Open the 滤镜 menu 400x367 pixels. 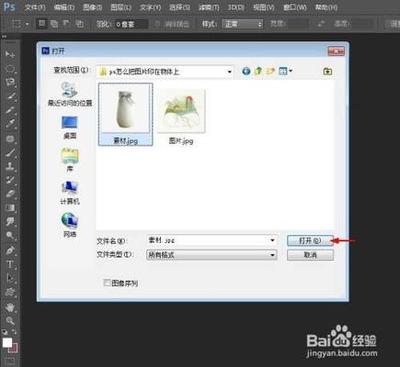[209, 7]
